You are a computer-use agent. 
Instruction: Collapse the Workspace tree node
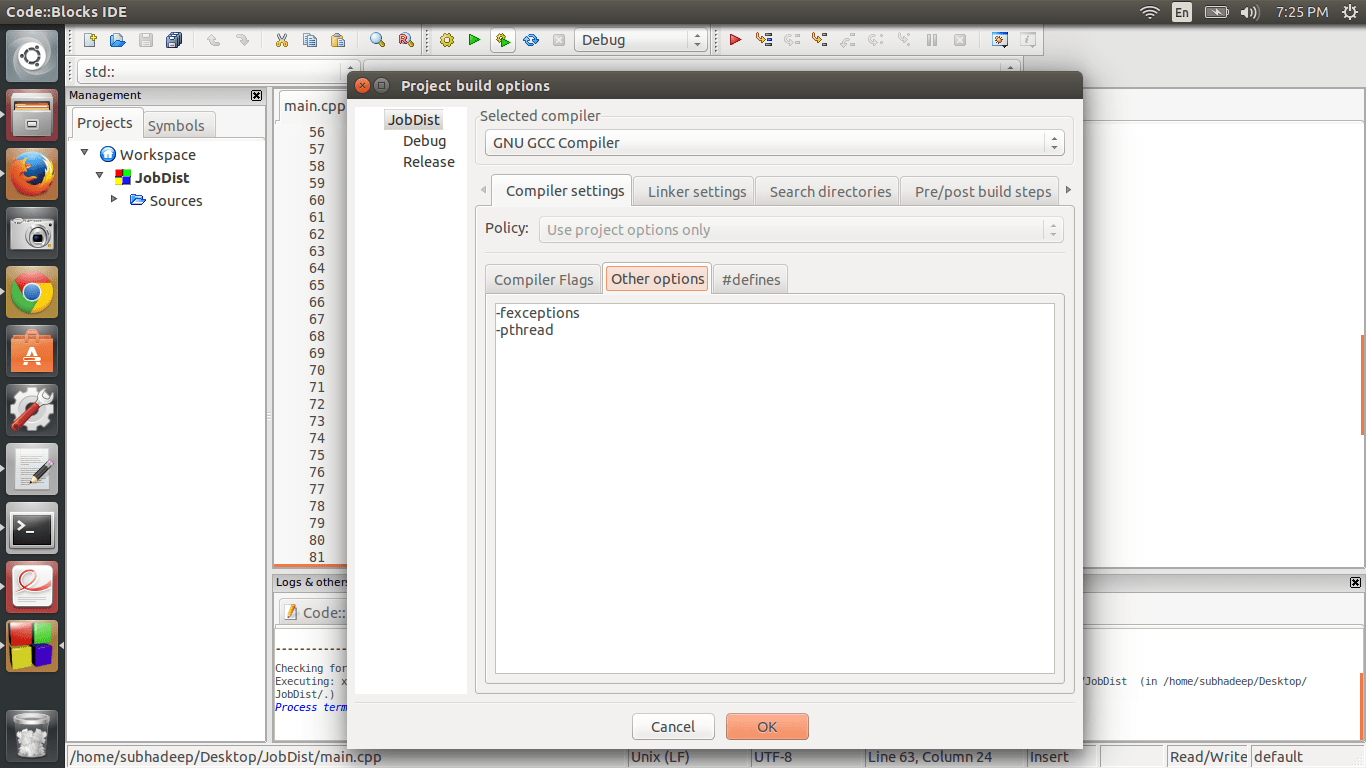(85, 154)
